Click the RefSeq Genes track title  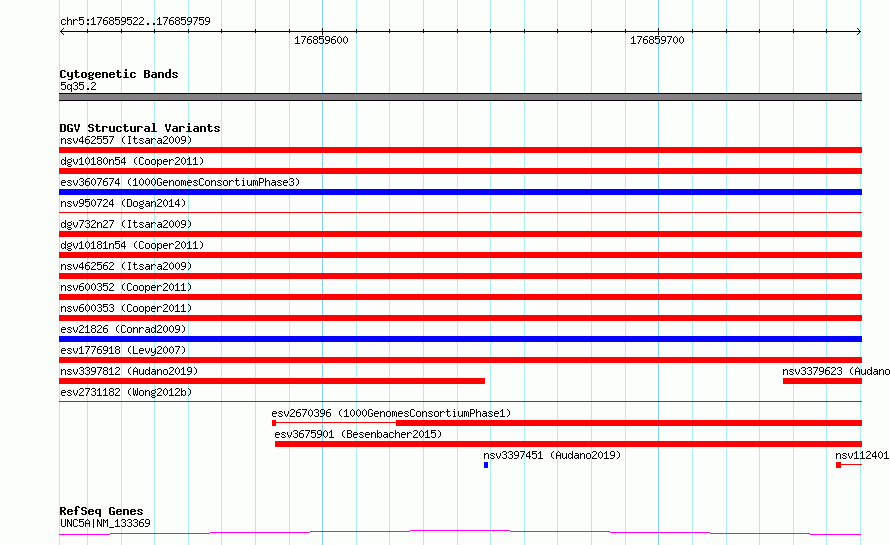click(102, 511)
